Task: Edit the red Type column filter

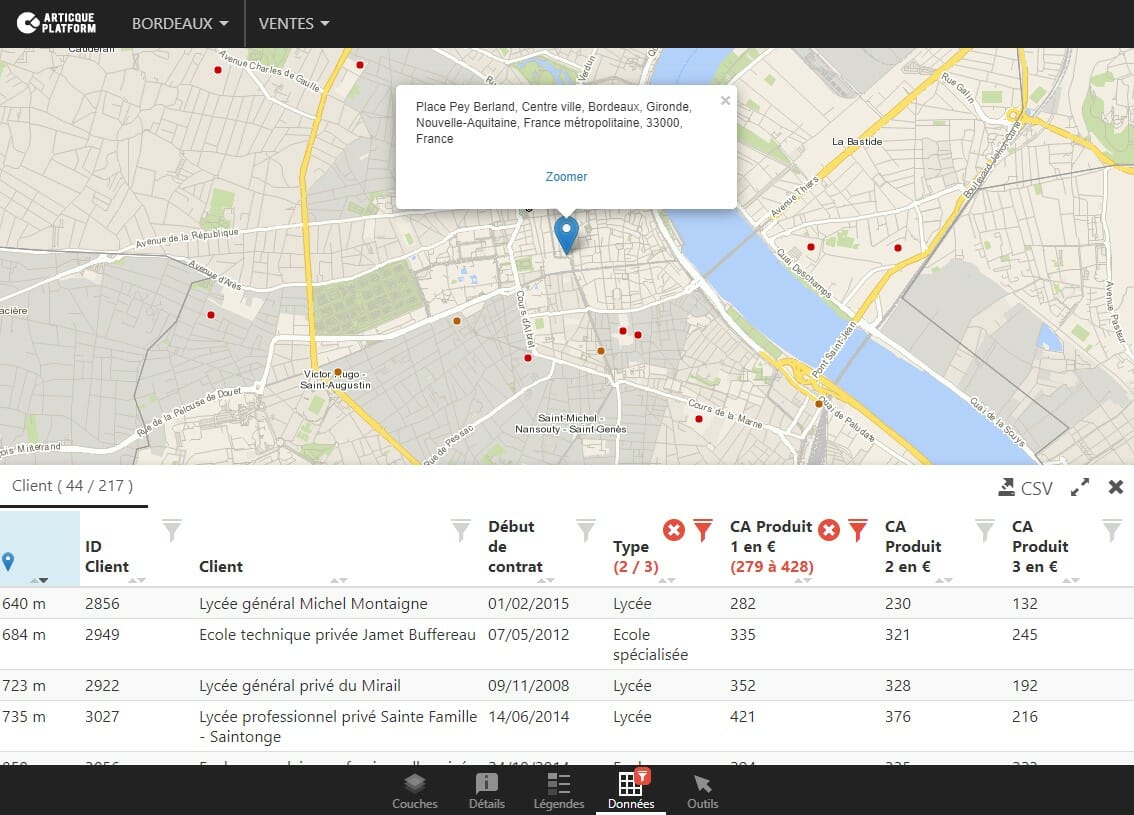Action: (703, 530)
